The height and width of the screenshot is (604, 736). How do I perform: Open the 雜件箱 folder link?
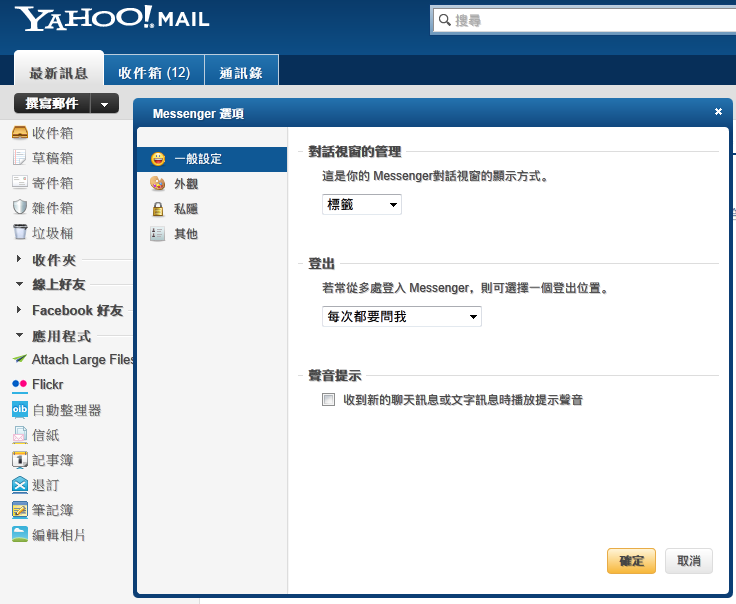point(53,208)
